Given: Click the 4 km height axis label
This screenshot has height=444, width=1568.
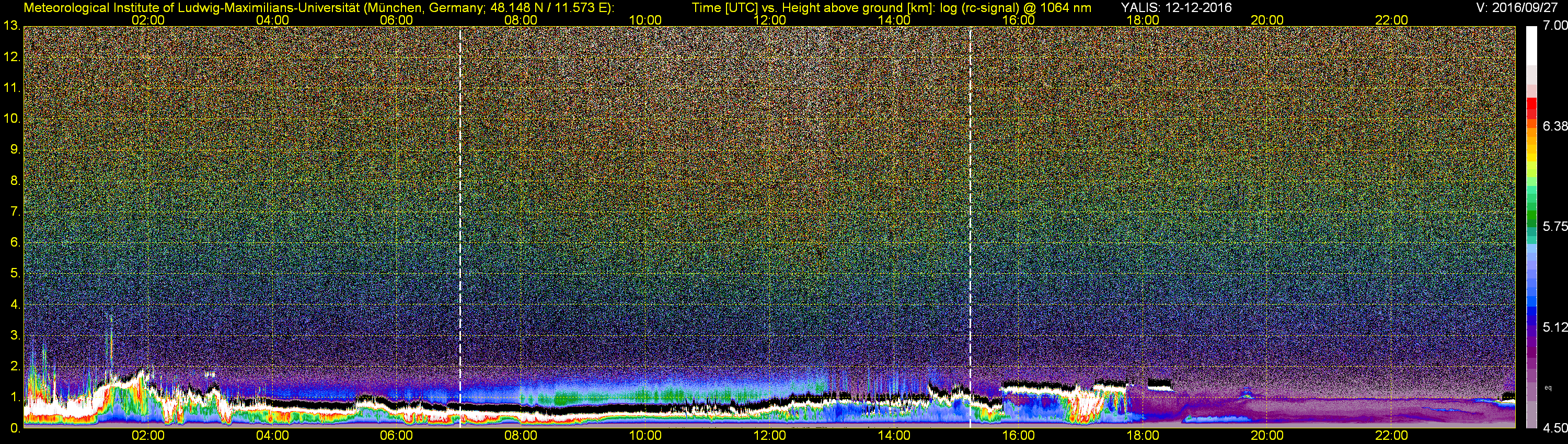Looking at the screenshot, I should 15,304.
